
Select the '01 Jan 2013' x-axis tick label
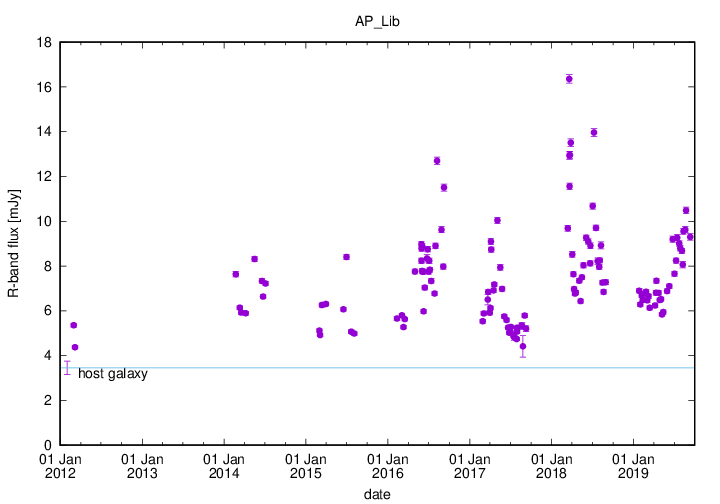[x=143, y=466]
